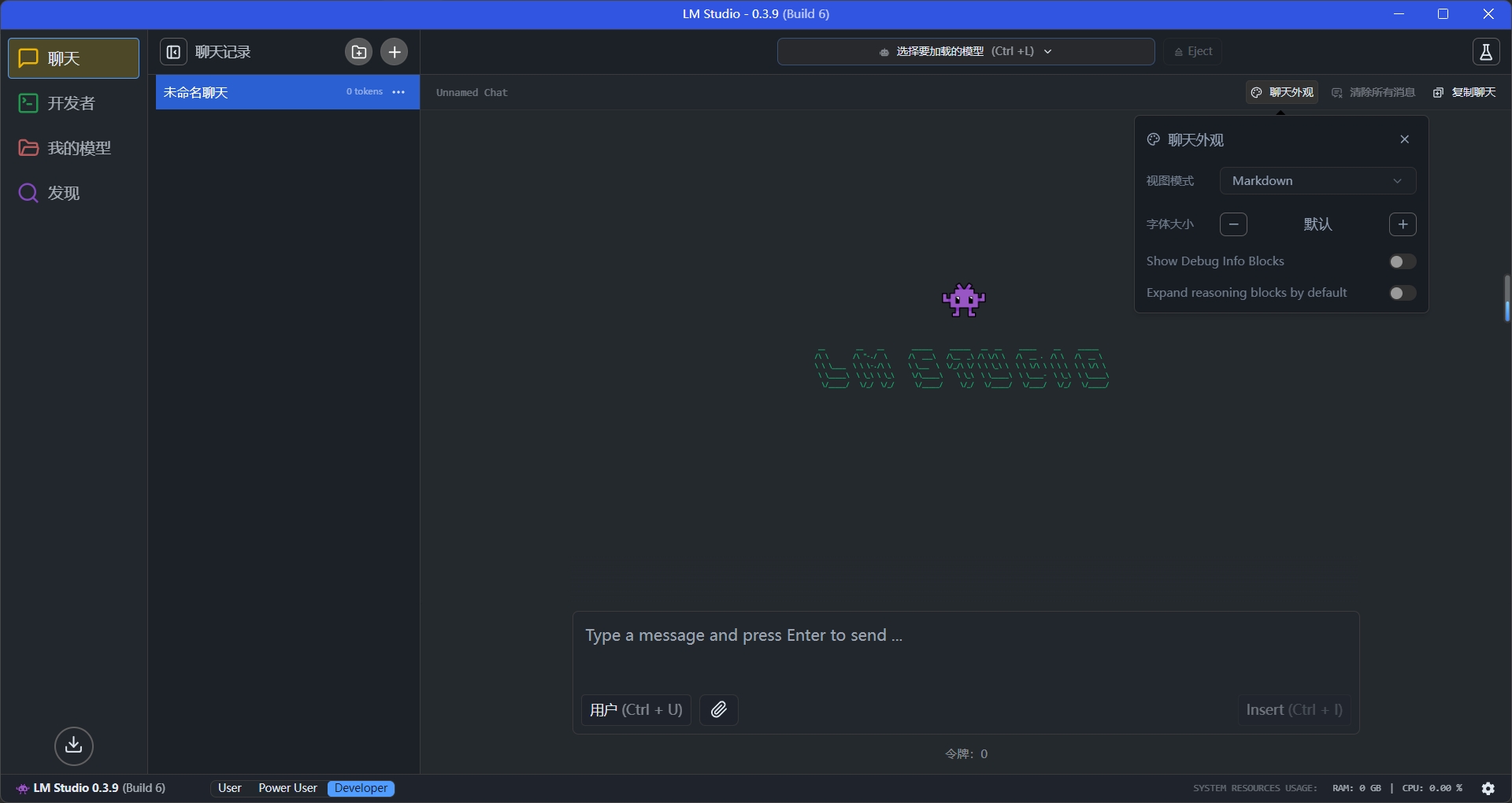Start a new chat with plus button

(395, 52)
